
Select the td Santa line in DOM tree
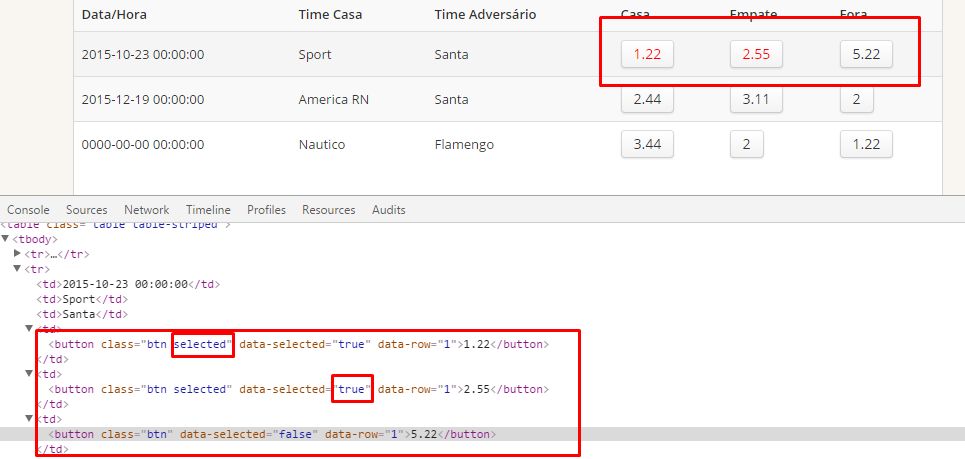point(82,314)
